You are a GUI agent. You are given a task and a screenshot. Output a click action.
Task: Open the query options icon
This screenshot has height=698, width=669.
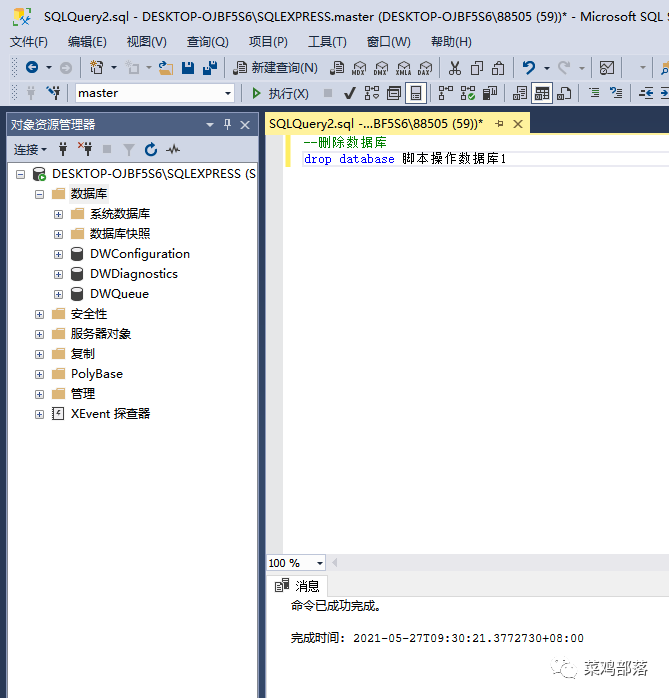pos(394,93)
